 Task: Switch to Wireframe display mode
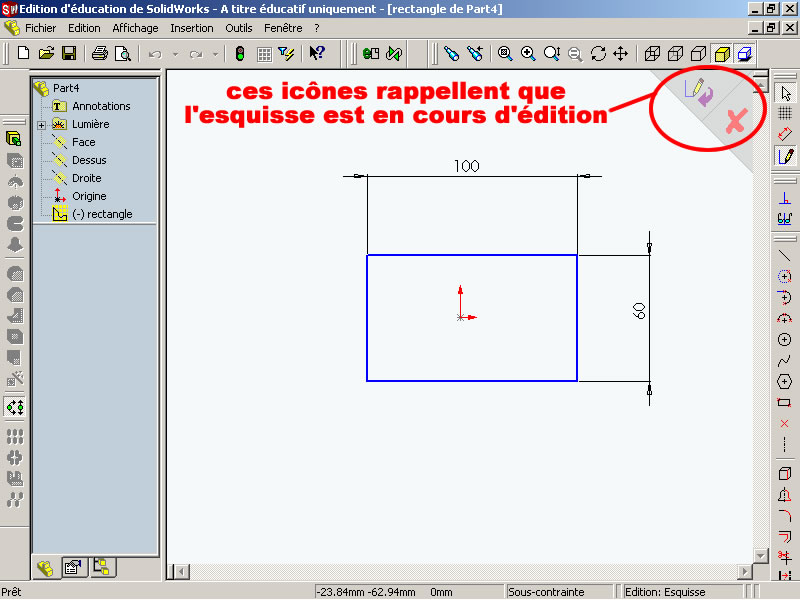[x=652, y=53]
